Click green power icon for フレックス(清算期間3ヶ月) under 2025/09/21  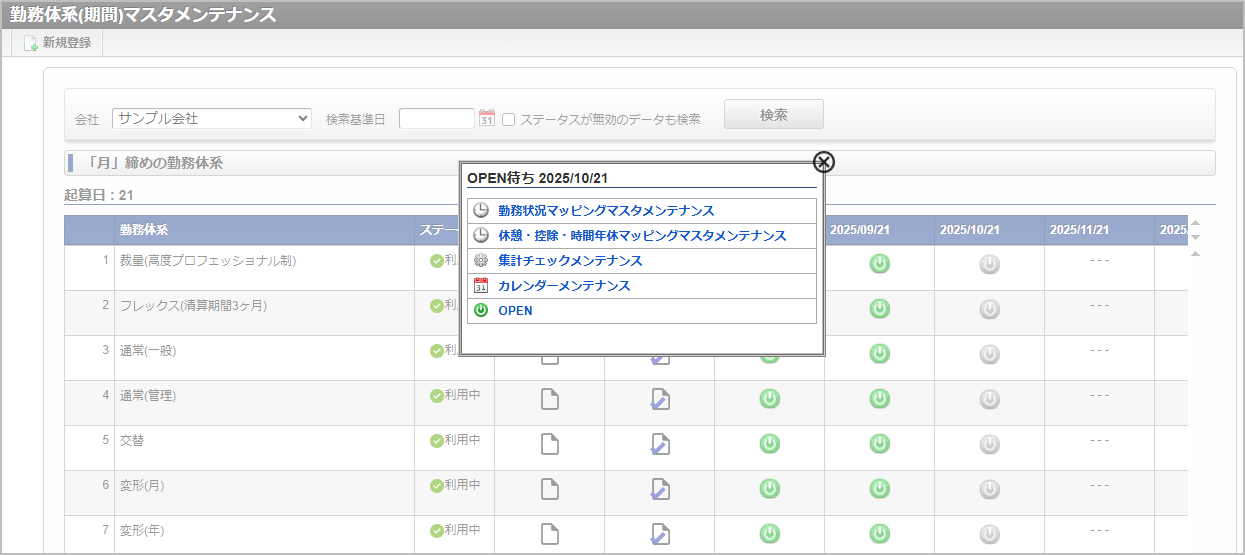coord(879,310)
